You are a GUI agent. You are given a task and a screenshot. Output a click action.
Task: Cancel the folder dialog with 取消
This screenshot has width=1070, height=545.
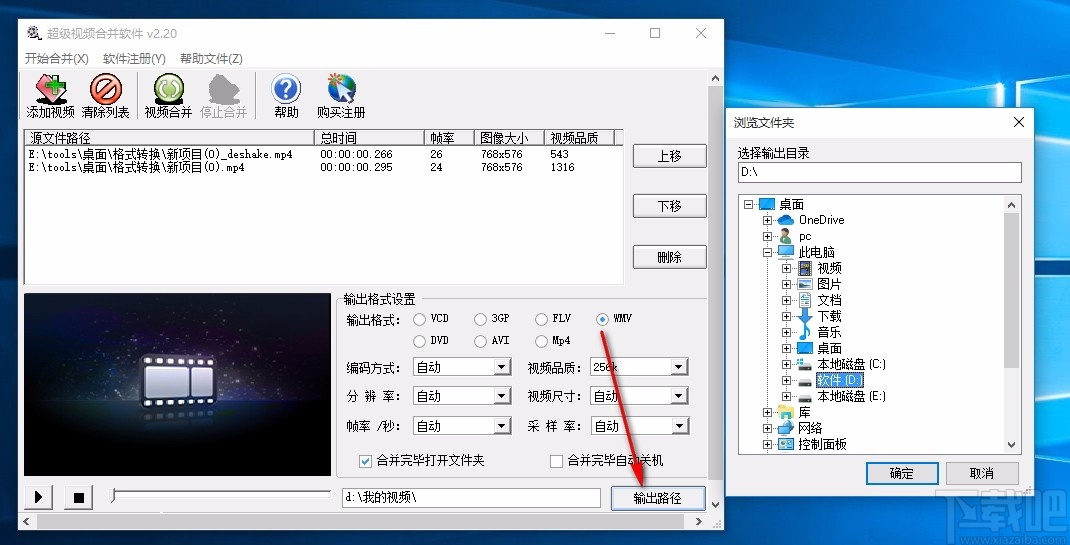[982, 473]
